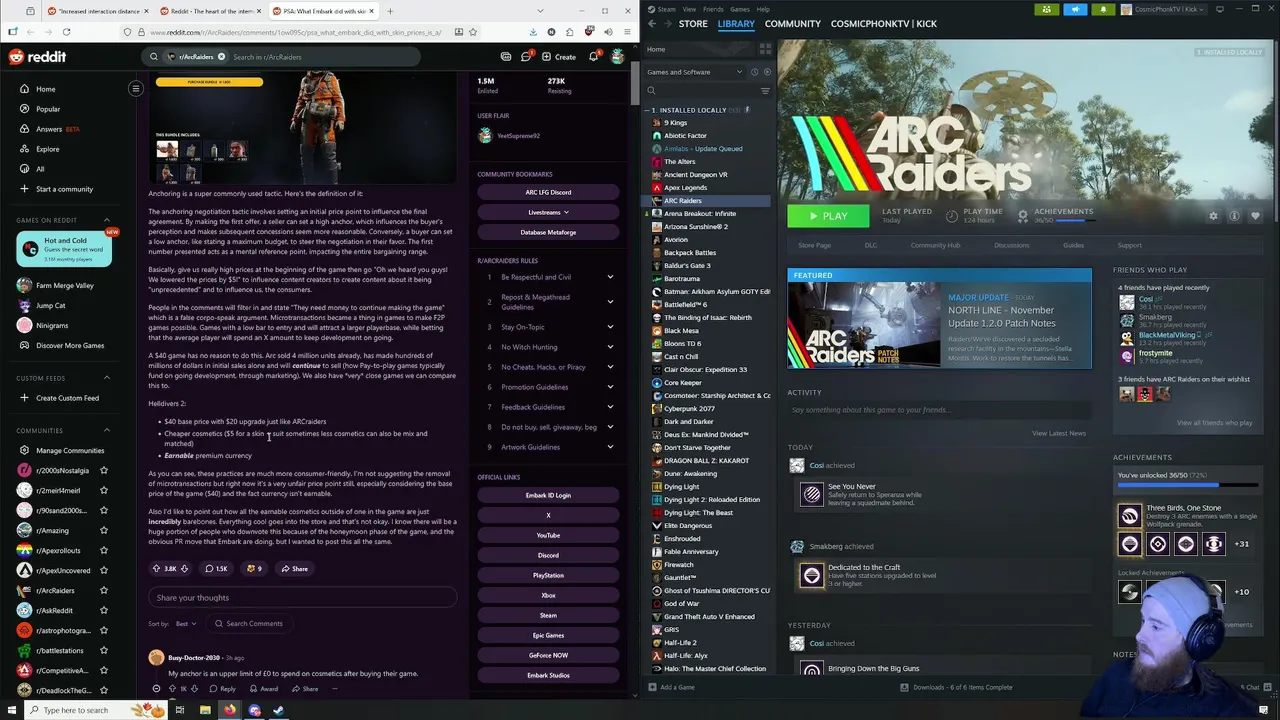1280x720 pixels.
Task: Open Steam library advanced filter icon
Action: (765, 91)
